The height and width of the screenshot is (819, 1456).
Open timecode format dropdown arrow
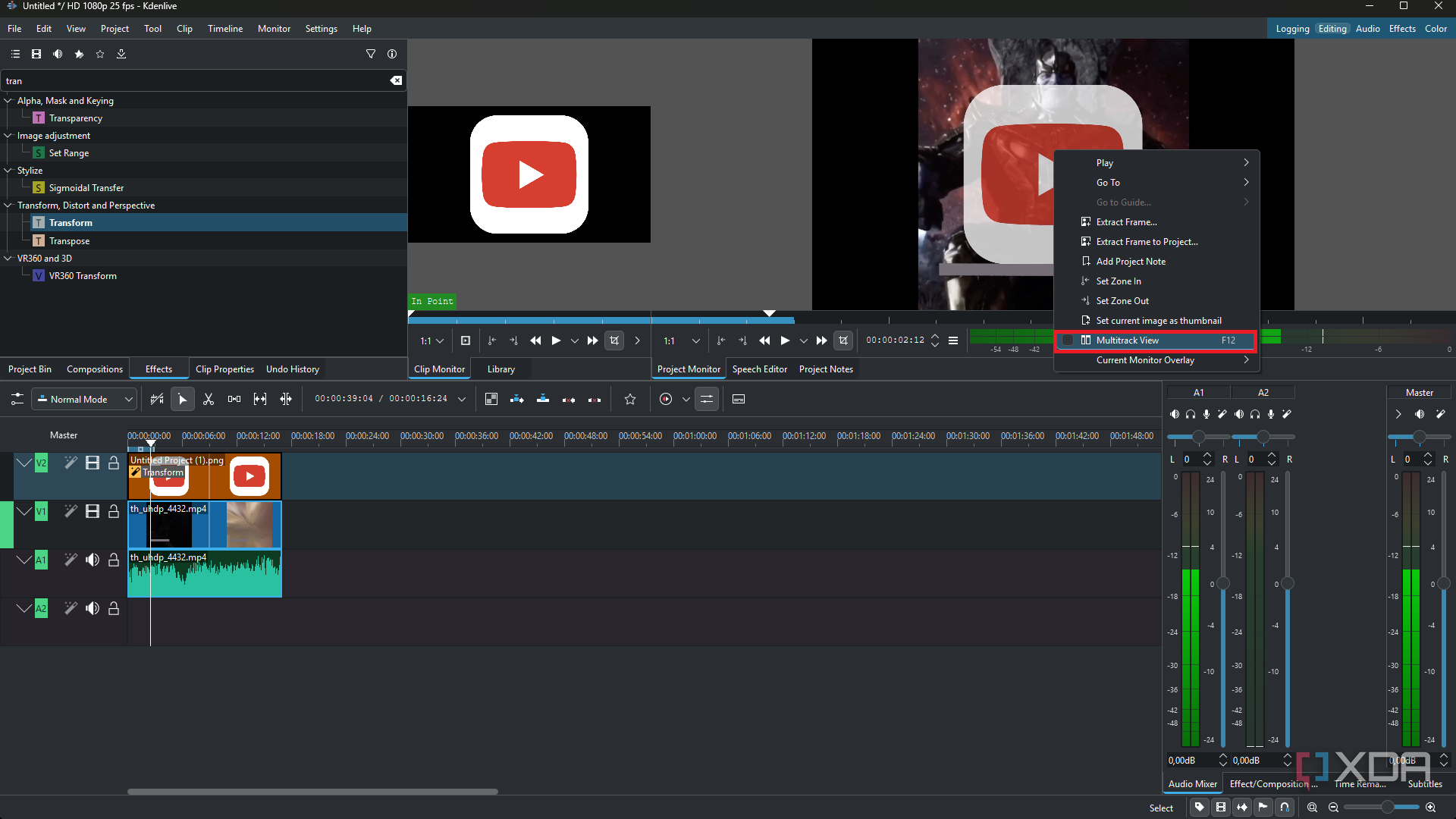click(462, 399)
